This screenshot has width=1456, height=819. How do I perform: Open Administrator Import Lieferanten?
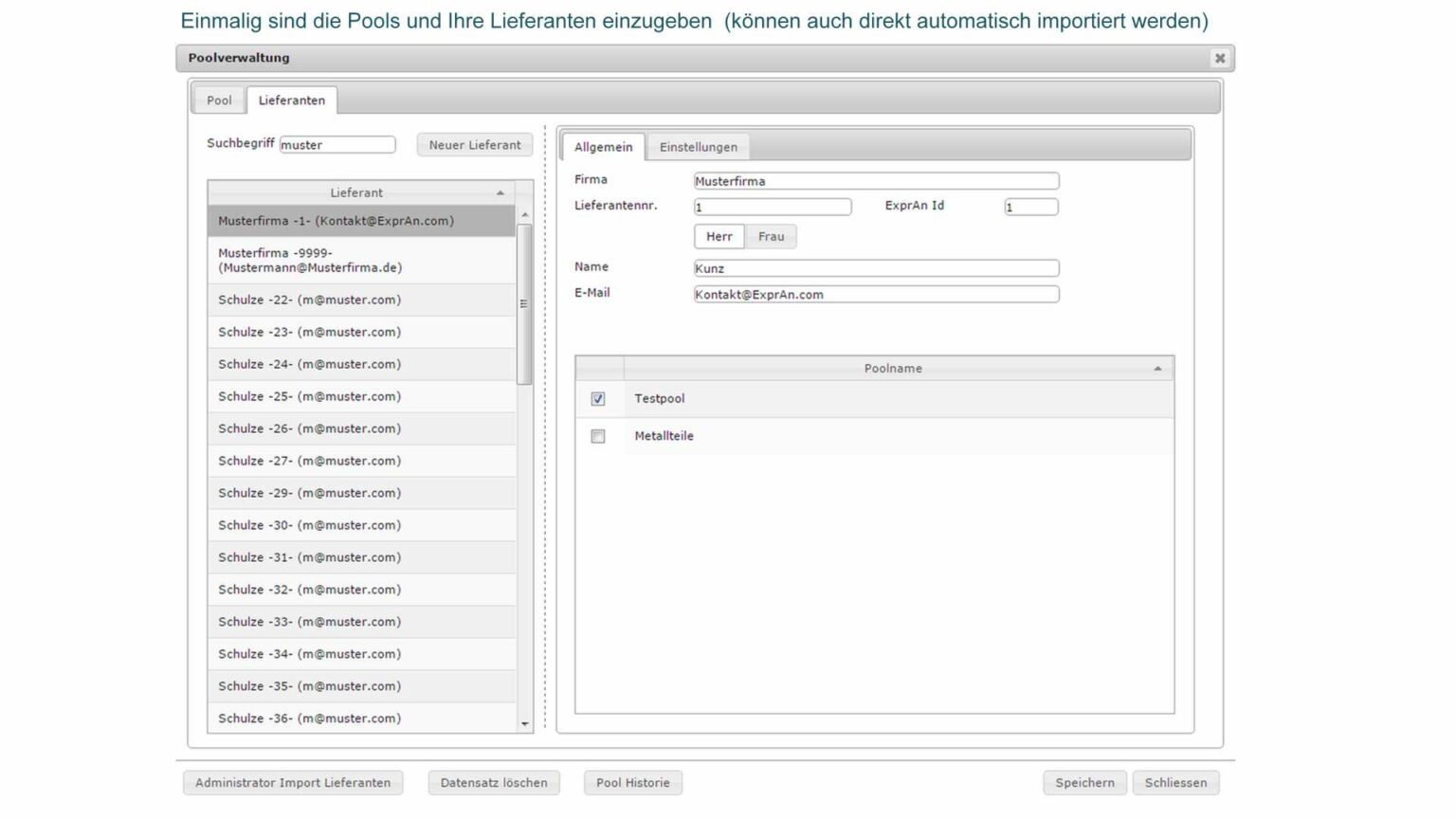[293, 783]
